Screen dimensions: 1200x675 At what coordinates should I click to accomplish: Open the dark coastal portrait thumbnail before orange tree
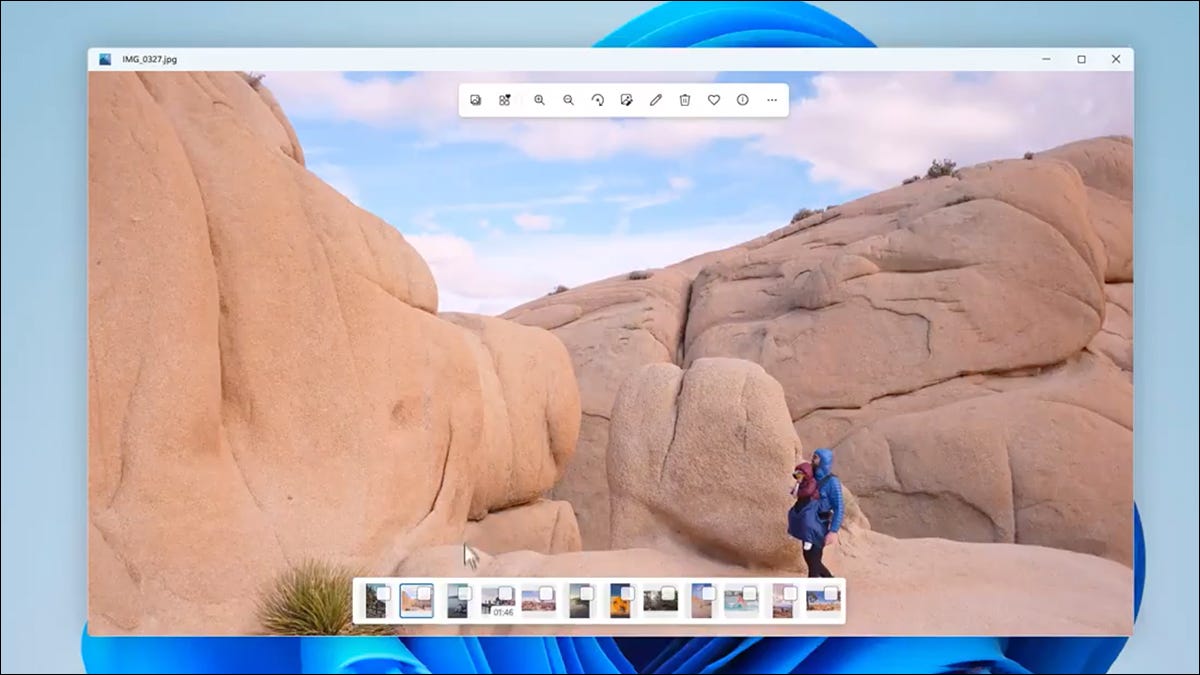(x=580, y=601)
